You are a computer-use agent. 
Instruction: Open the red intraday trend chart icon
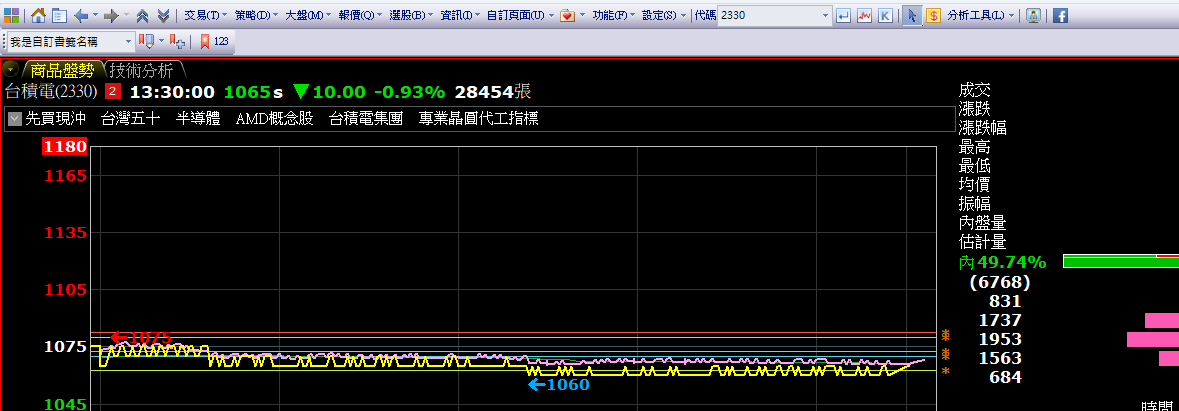(x=865, y=15)
